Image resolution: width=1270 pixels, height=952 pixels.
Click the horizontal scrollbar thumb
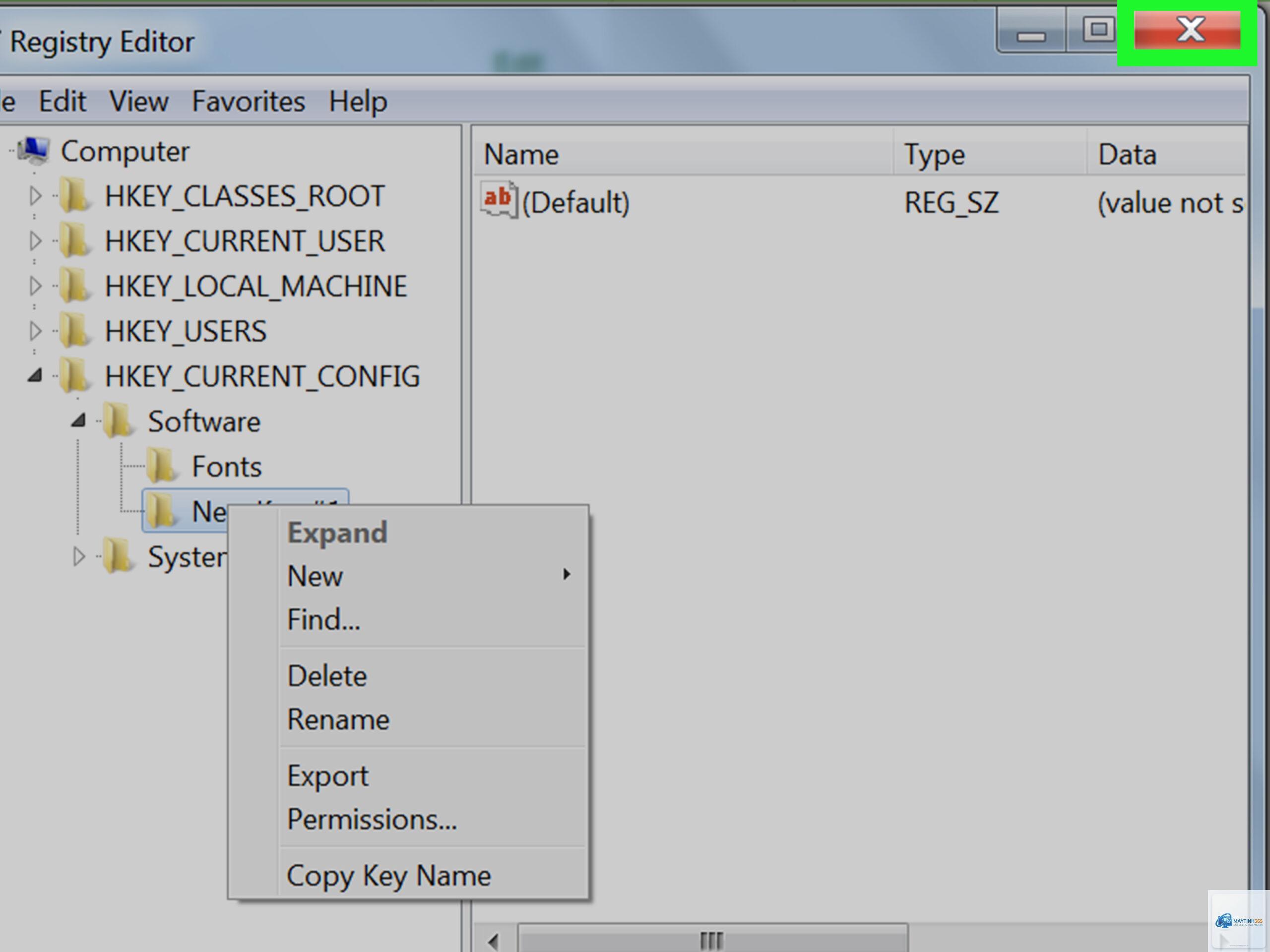712,940
